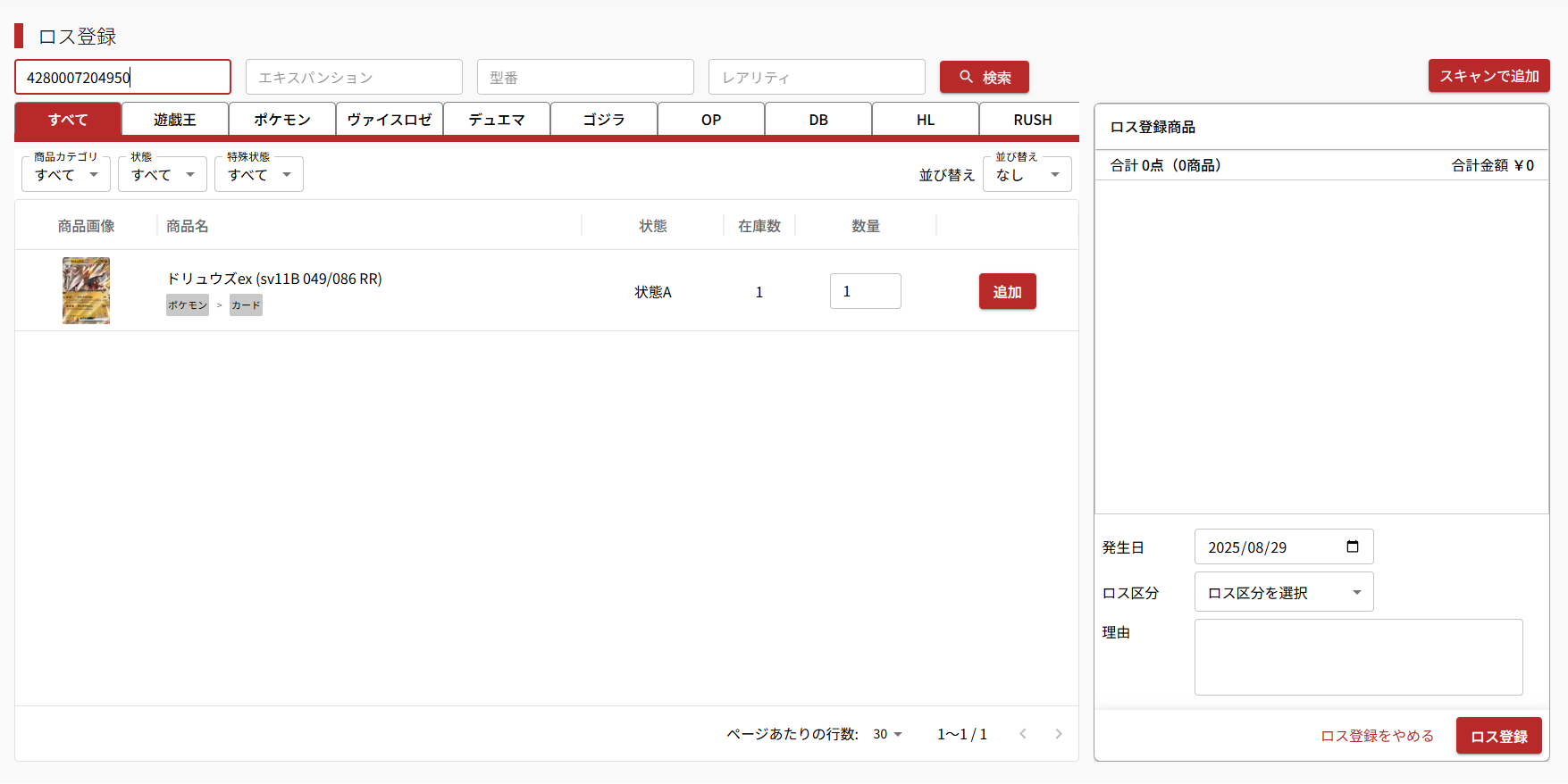Click the ドリュウズex card thumbnail
This screenshot has height=784, width=1568.
(x=86, y=291)
